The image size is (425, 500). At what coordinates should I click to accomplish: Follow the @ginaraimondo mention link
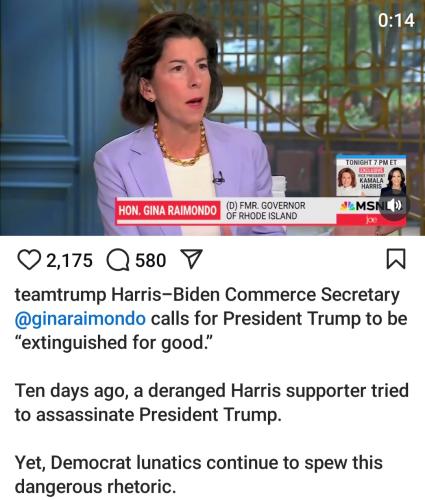80,319
